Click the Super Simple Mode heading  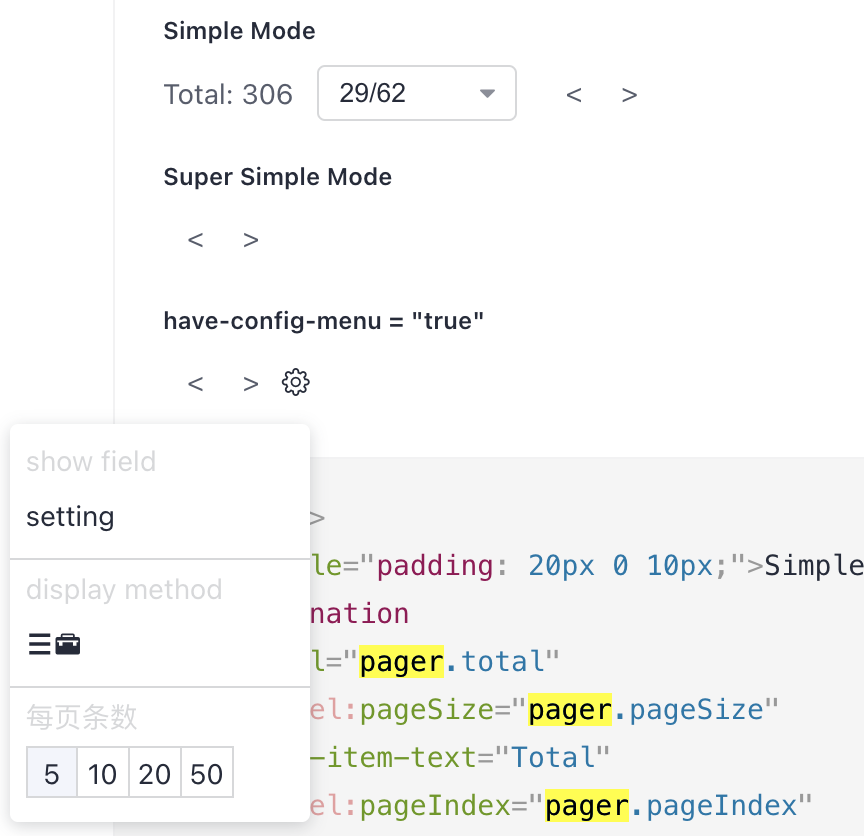pyautogui.click(x=278, y=177)
